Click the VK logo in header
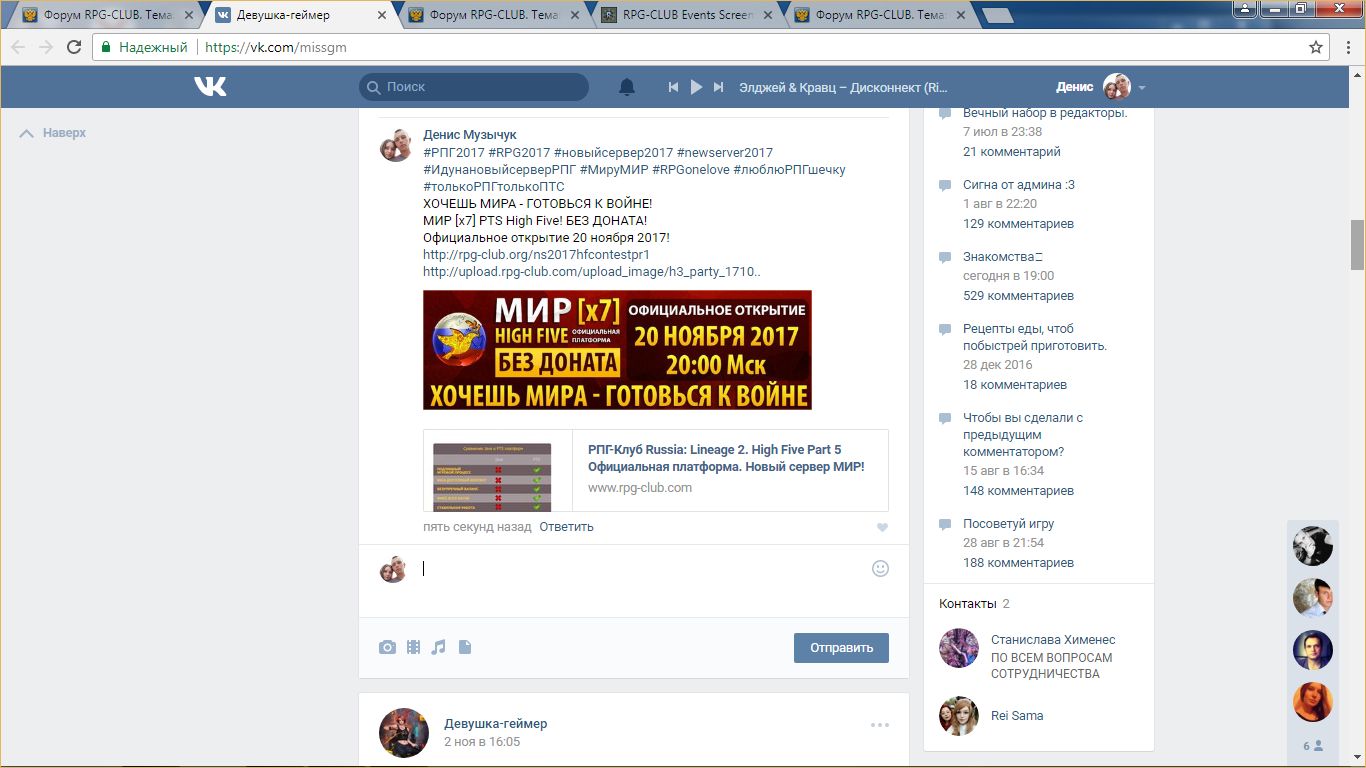 (x=210, y=87)
